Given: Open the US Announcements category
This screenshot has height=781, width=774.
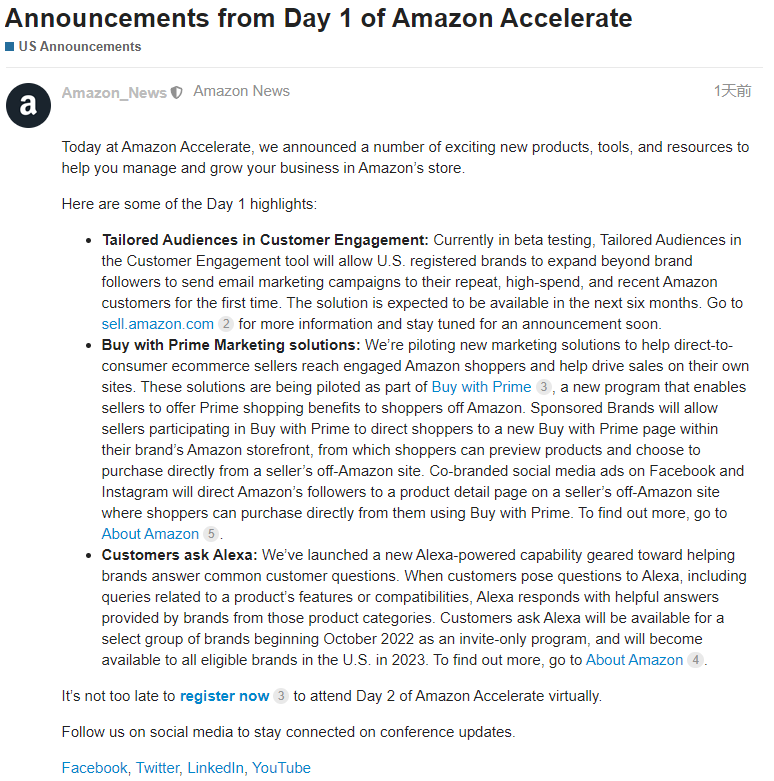Looking at the screenshot, I should point(80,47).
